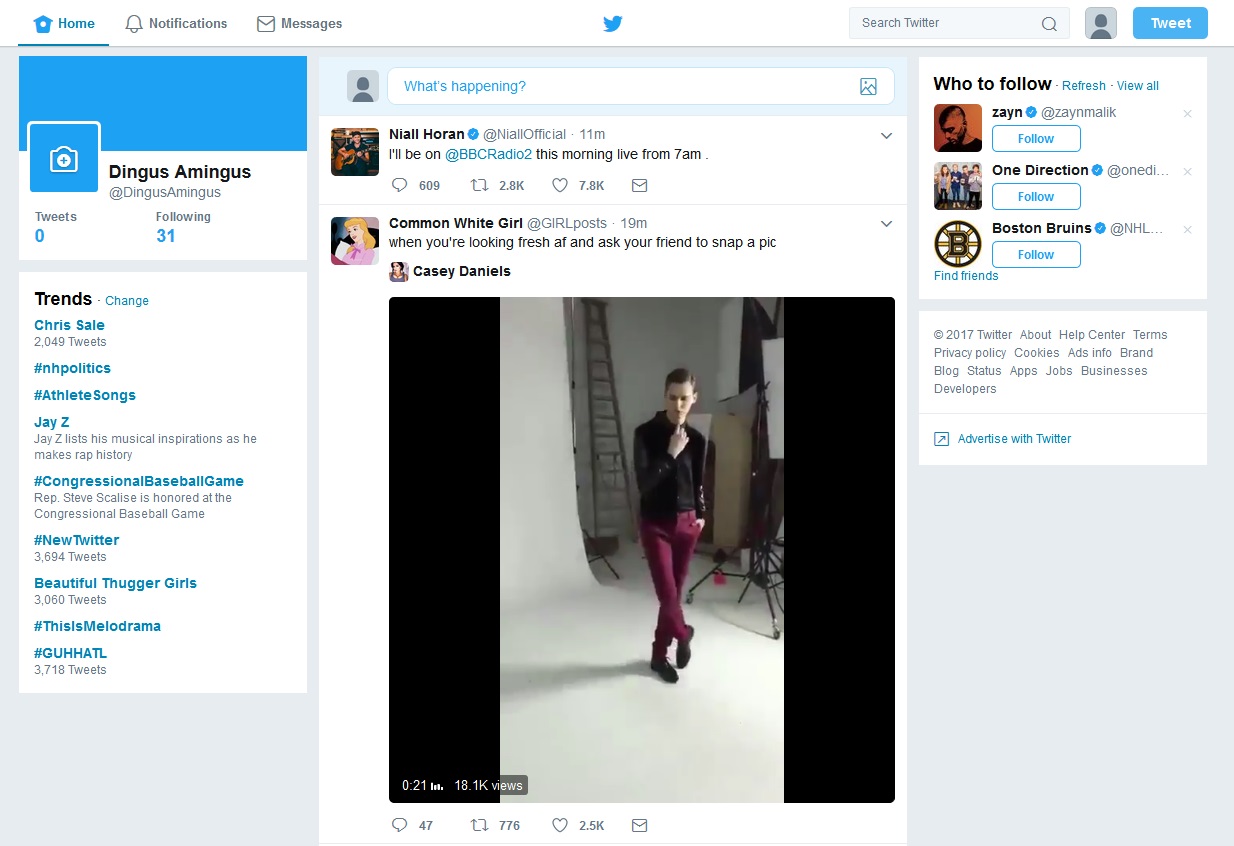1234x846 pixels.
Task: Like Niall Horan's tweet
Action: pos(560,185)
